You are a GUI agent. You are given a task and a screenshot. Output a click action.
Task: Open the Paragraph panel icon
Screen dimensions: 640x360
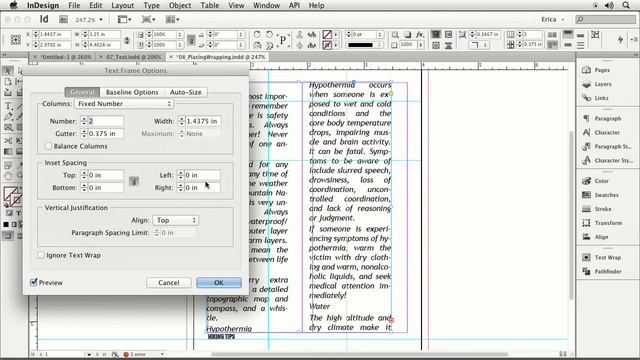[x=587, y=118]
